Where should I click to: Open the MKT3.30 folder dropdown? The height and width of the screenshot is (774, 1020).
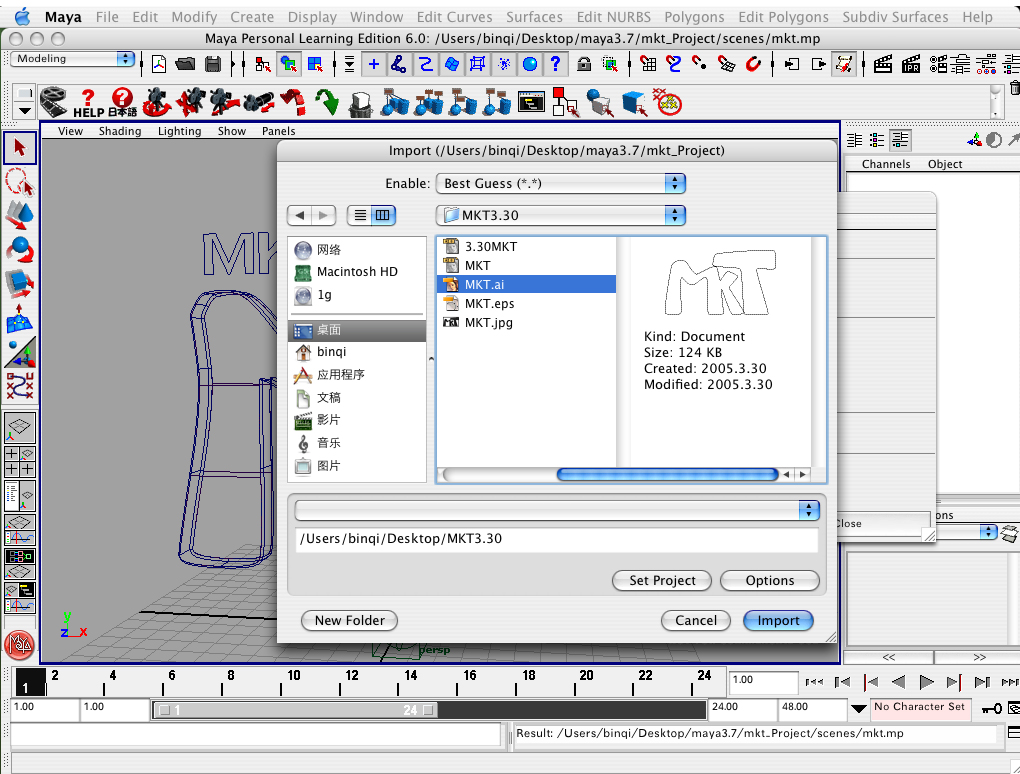(561, 215)
